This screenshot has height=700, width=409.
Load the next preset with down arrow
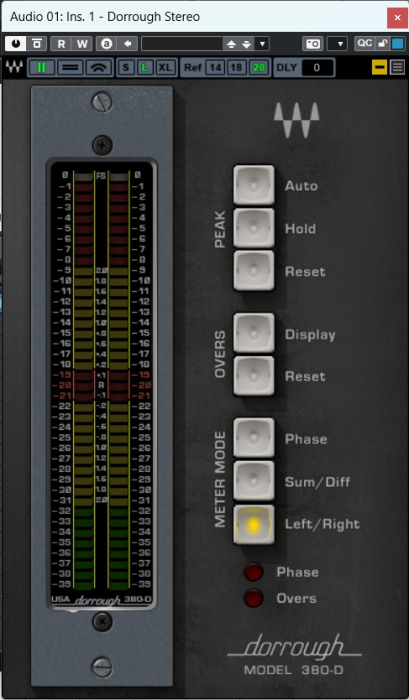246,44
